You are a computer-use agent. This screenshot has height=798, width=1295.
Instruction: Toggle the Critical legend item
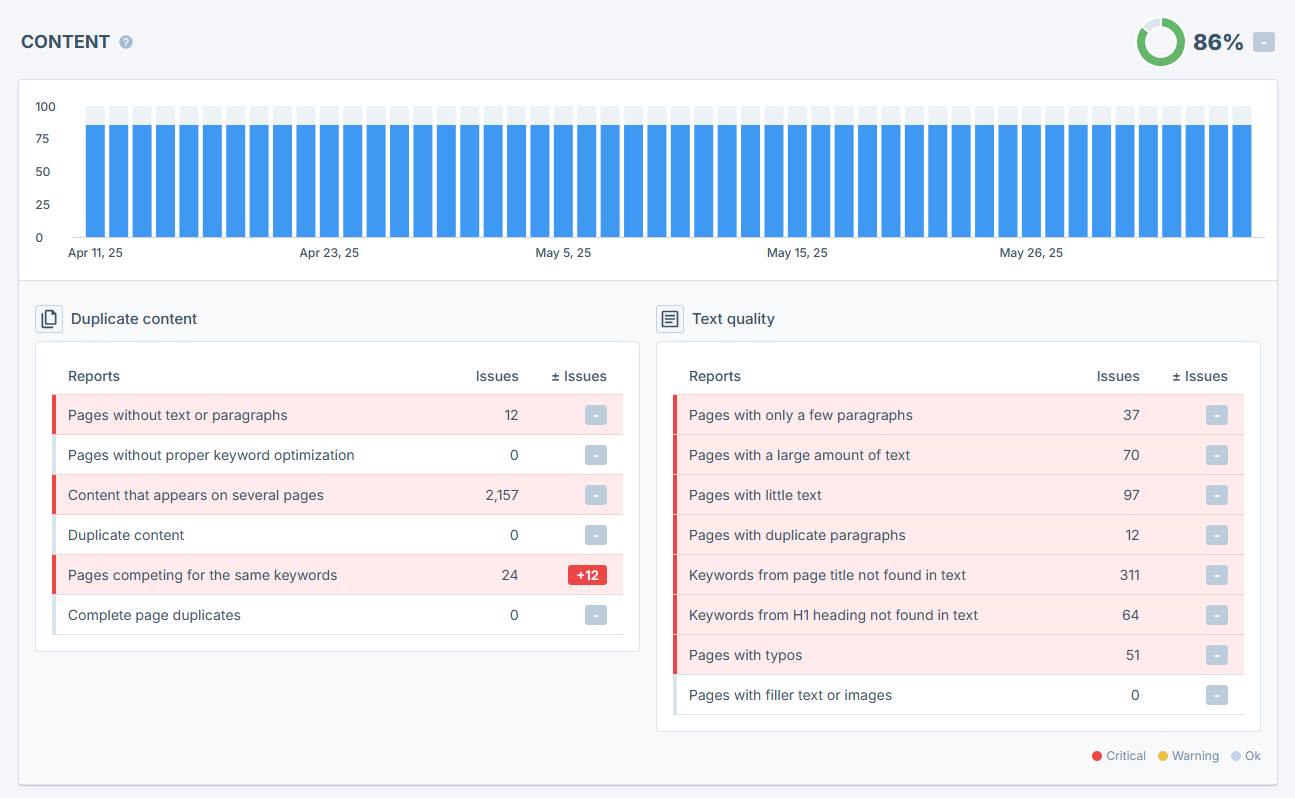pyautogui.click(x=1119, y=756)
